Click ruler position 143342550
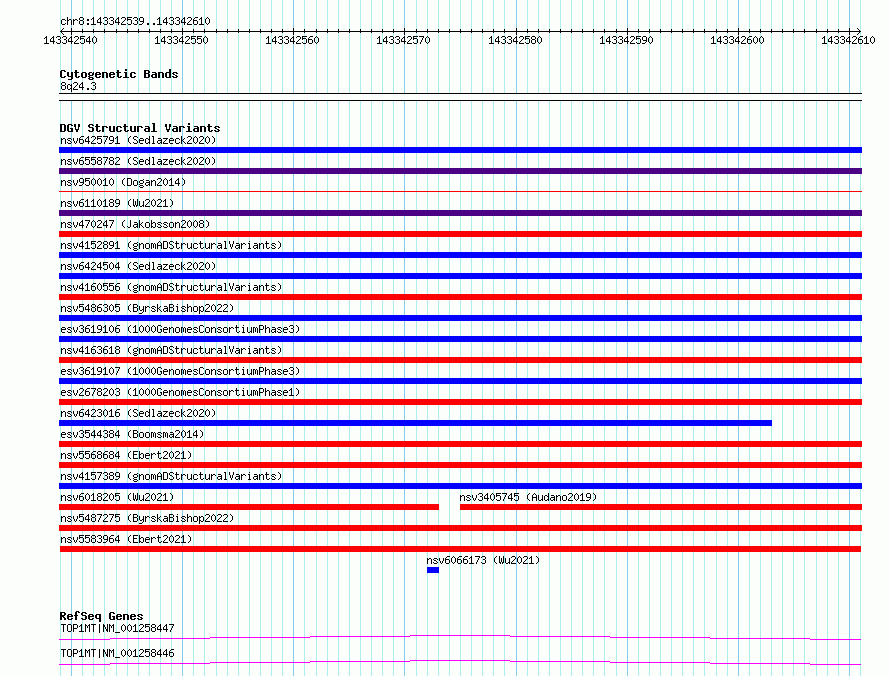The width and height of the screenshot is (890, 676). pyautogui.click(x=182, y=40)
